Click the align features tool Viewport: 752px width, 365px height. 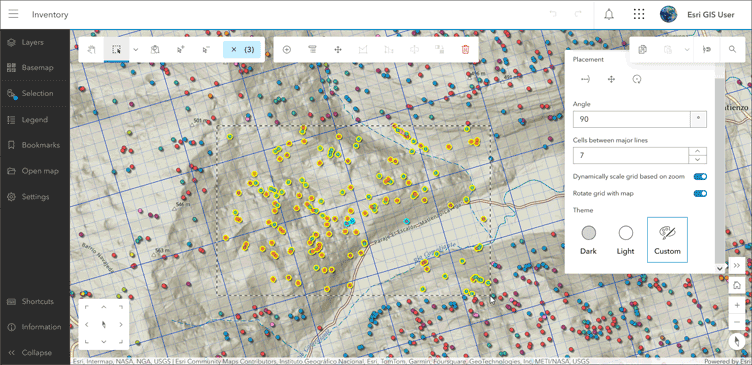(x=388, y=49)
